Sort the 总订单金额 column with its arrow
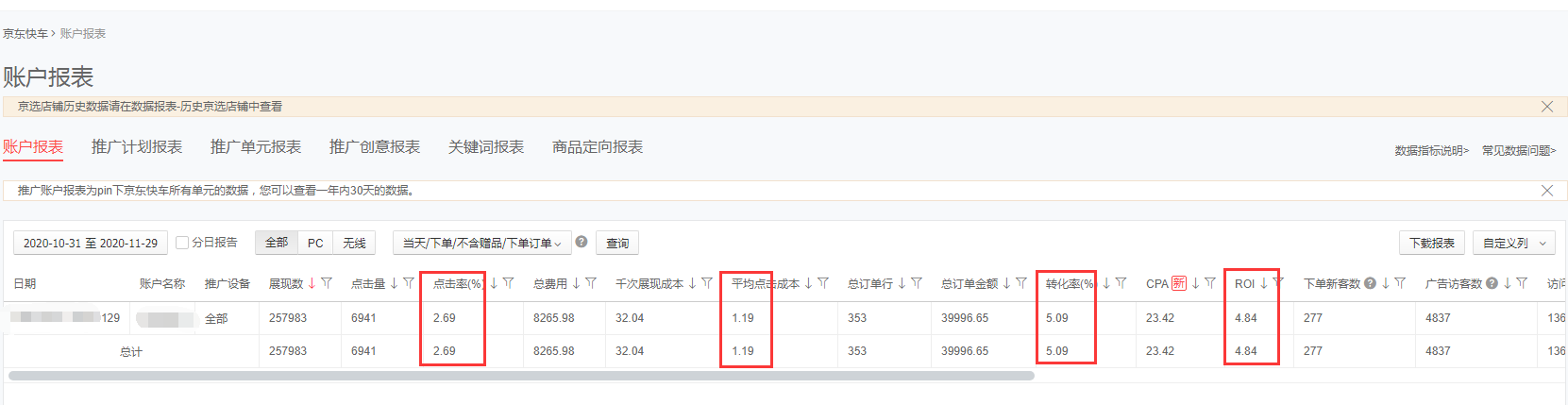The image size is (1568, 405). pos(1007,283)
